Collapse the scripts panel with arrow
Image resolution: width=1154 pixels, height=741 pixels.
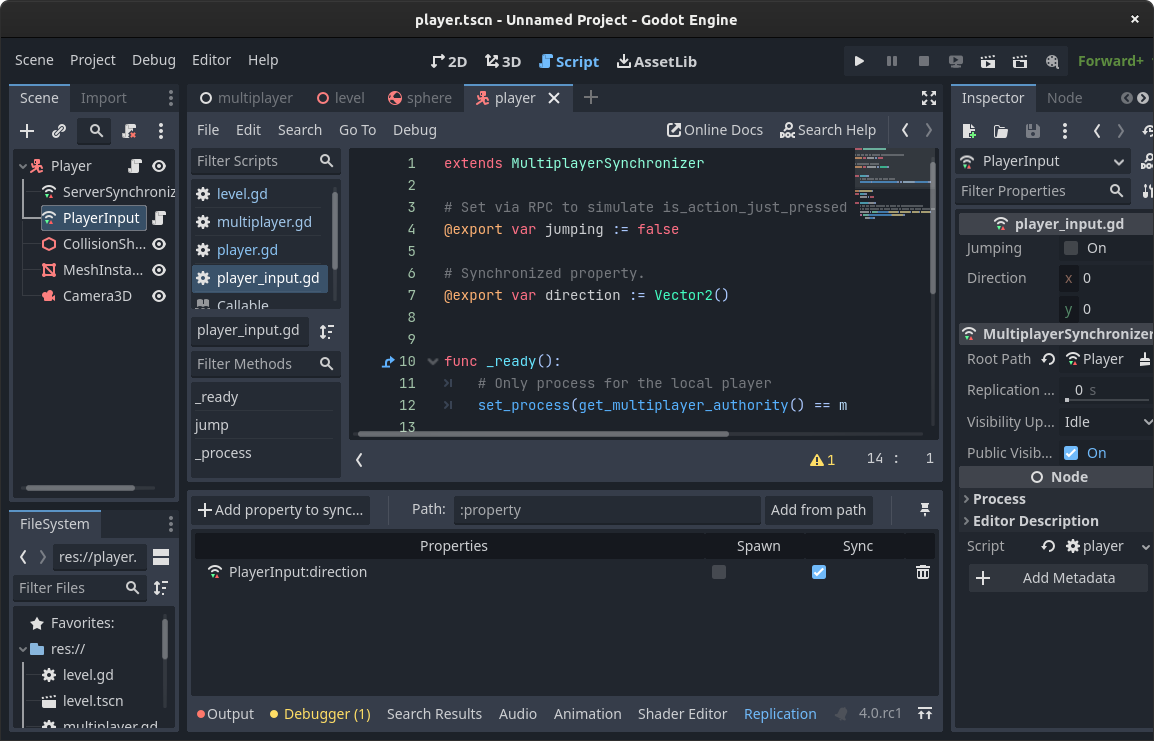click(359, 460)
